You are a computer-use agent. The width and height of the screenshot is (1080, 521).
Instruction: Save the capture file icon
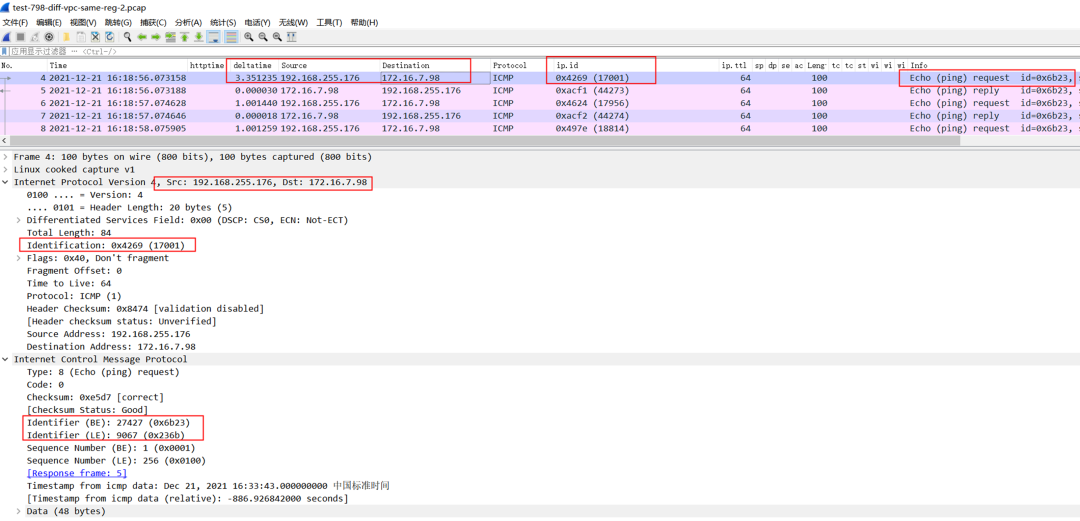81,37
